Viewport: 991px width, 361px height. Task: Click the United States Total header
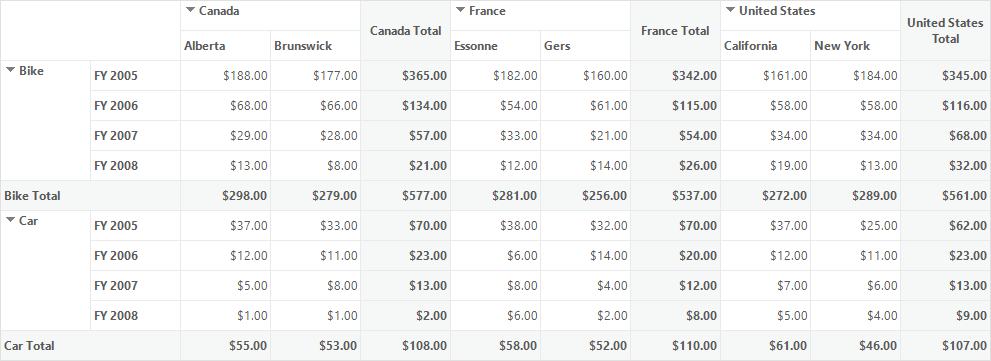pos(945,30)
